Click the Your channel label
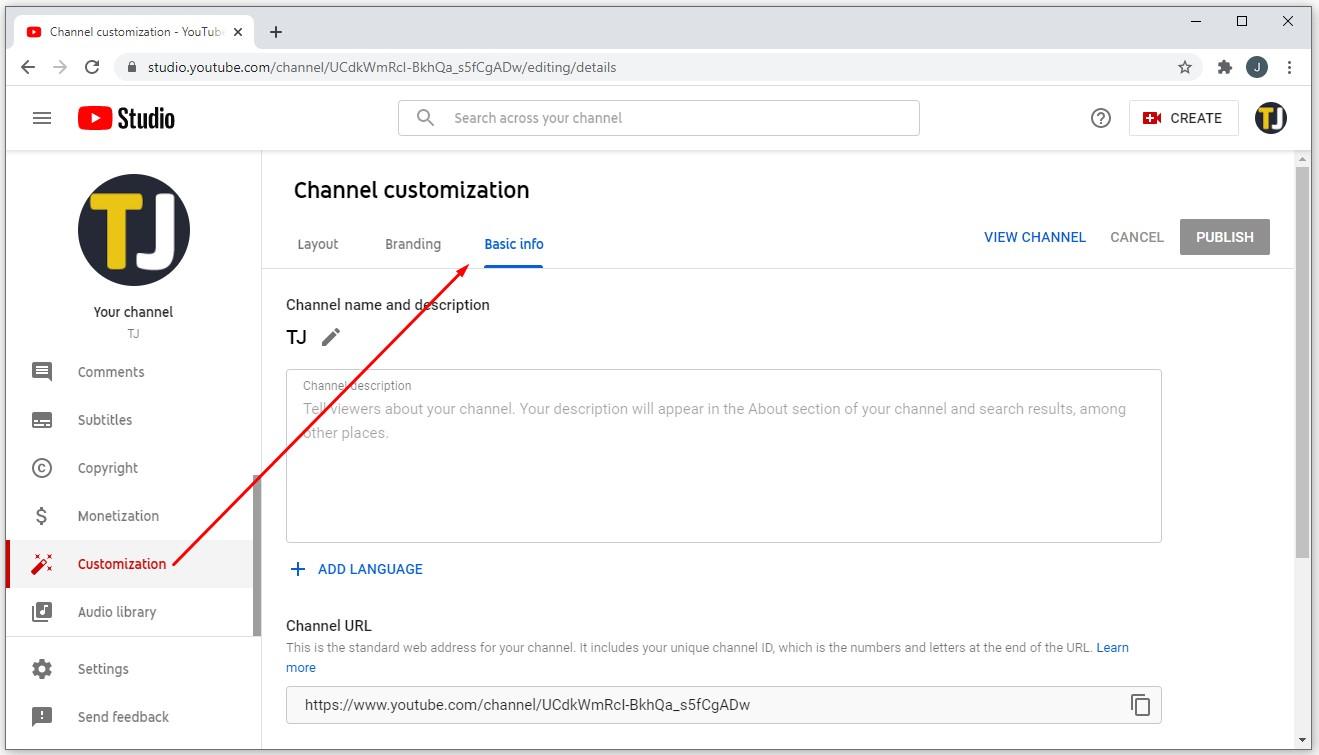The image size is (1319, 755). click(134, 312)
